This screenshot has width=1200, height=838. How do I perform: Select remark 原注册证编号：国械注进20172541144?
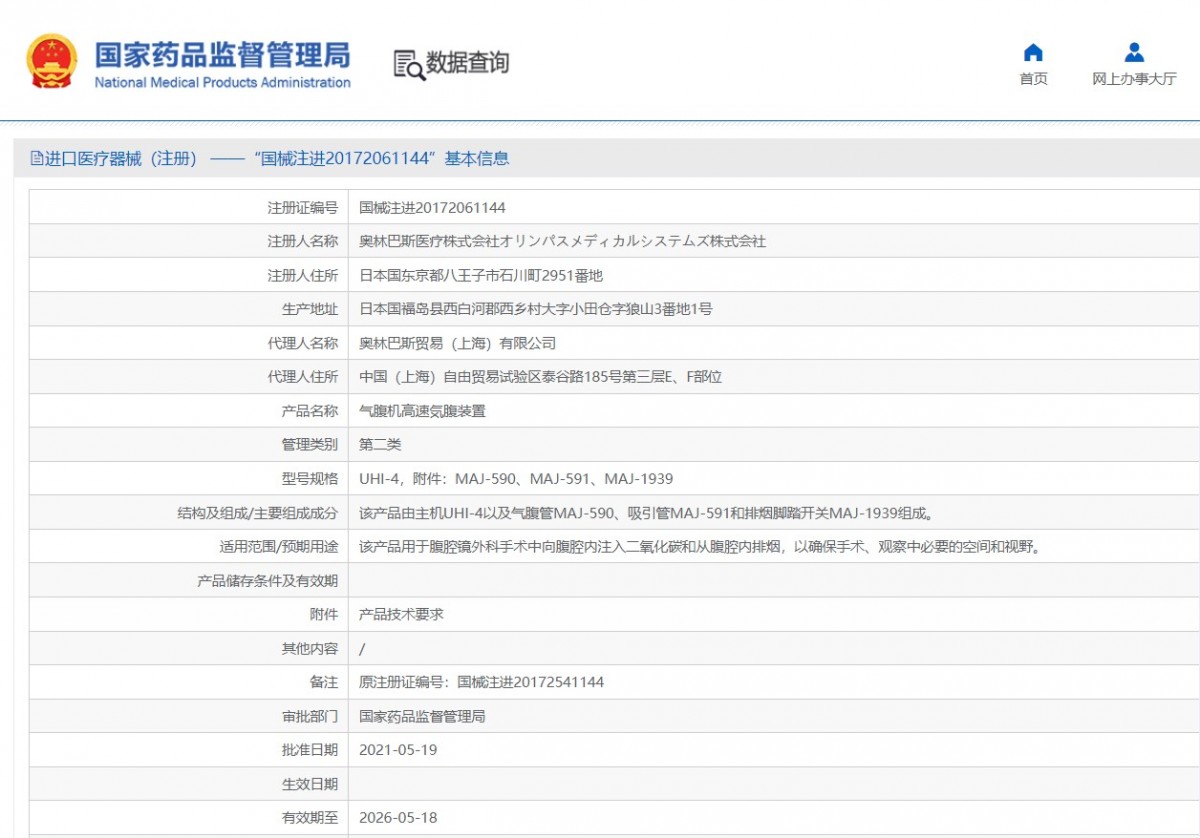481,682
